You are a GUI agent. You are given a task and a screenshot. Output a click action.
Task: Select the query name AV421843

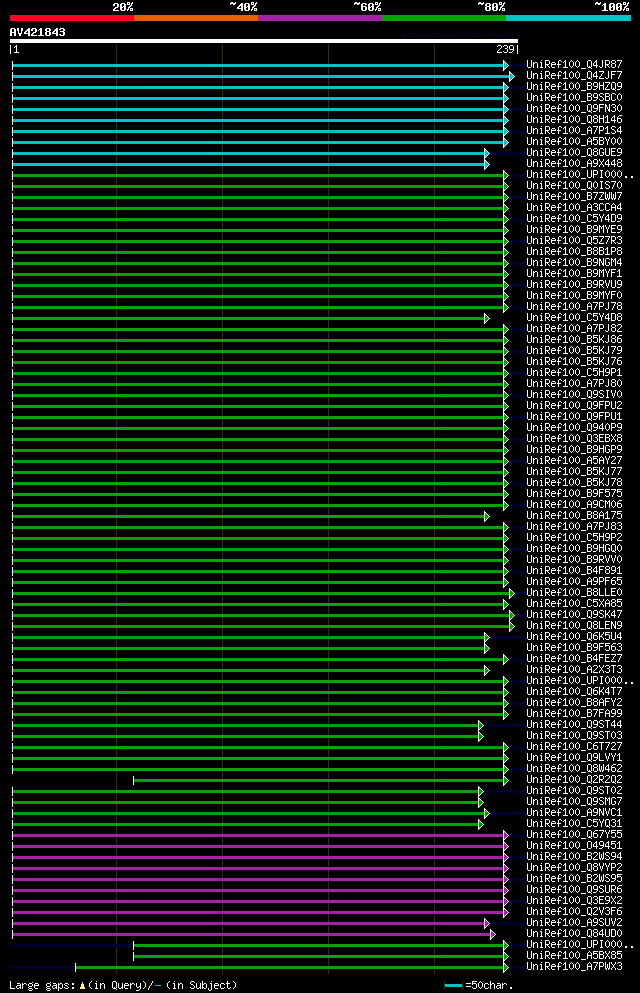(37, 32)
